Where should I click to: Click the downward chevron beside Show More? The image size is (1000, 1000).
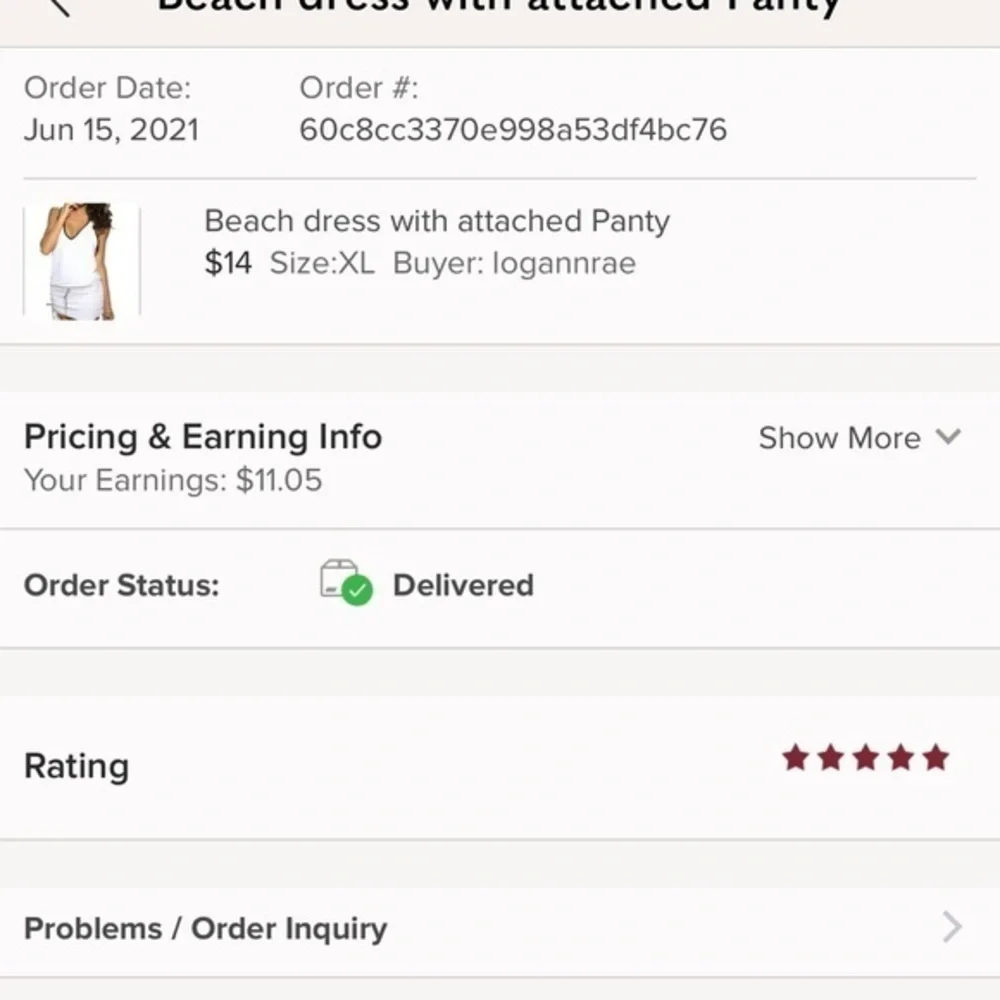pos(946,438)
